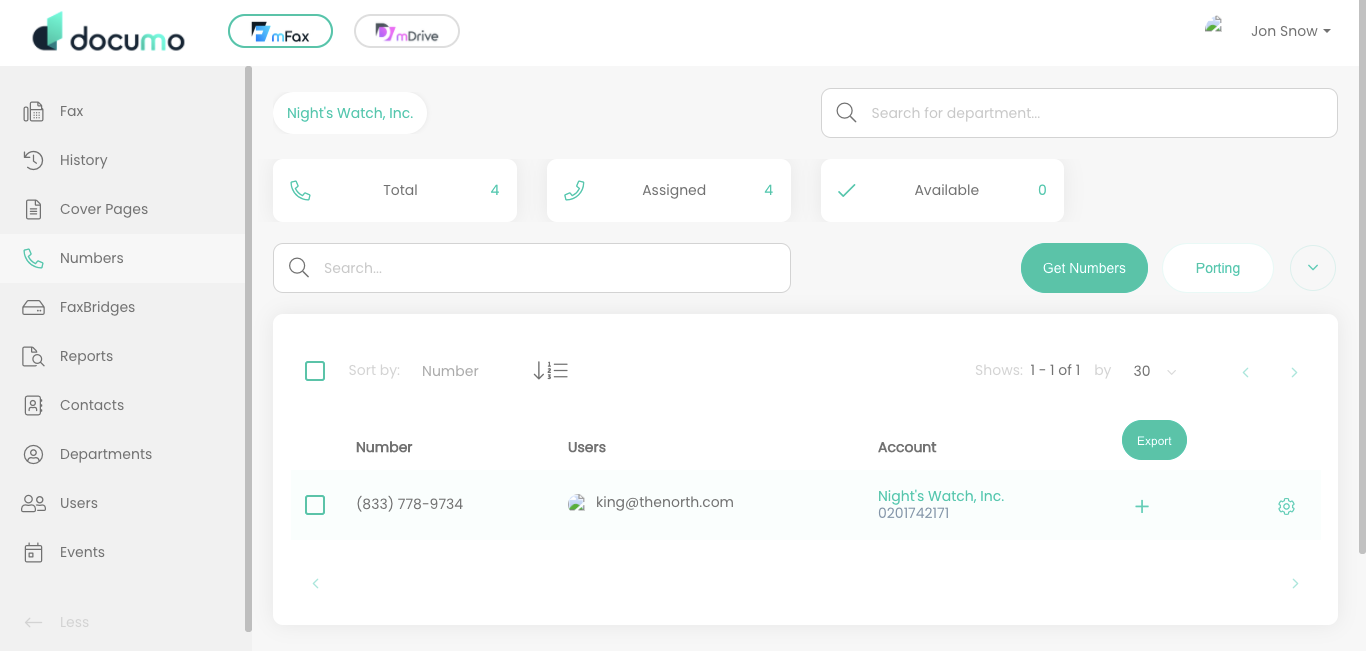Click the documo logo

[109, 33]
